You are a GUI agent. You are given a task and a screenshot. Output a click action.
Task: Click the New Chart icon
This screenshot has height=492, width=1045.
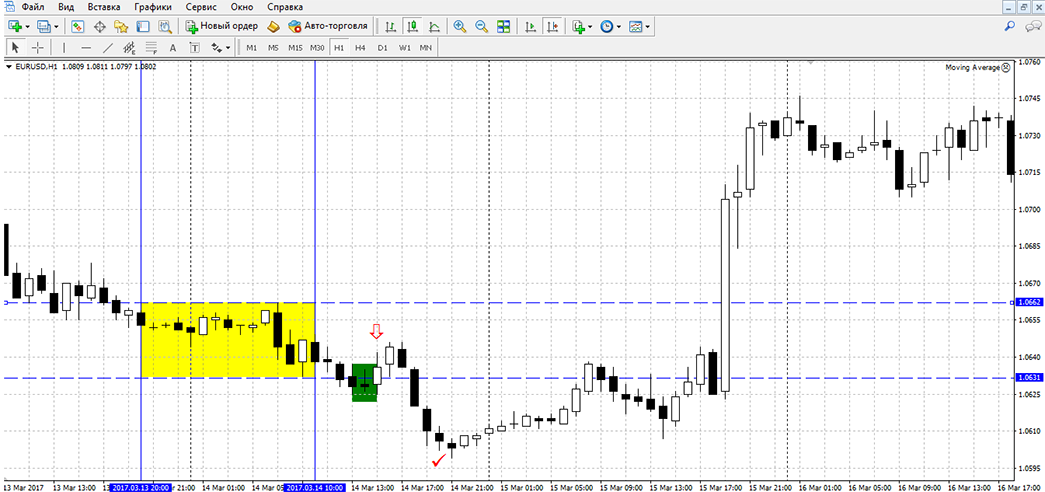(x=15, y=27)
